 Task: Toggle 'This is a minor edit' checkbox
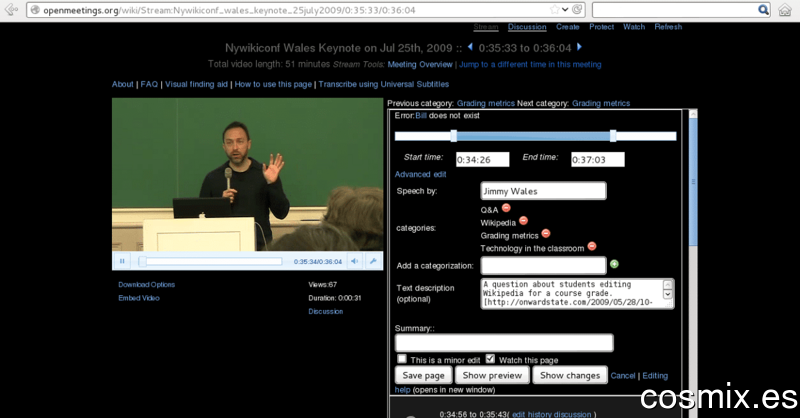[402, 358]
